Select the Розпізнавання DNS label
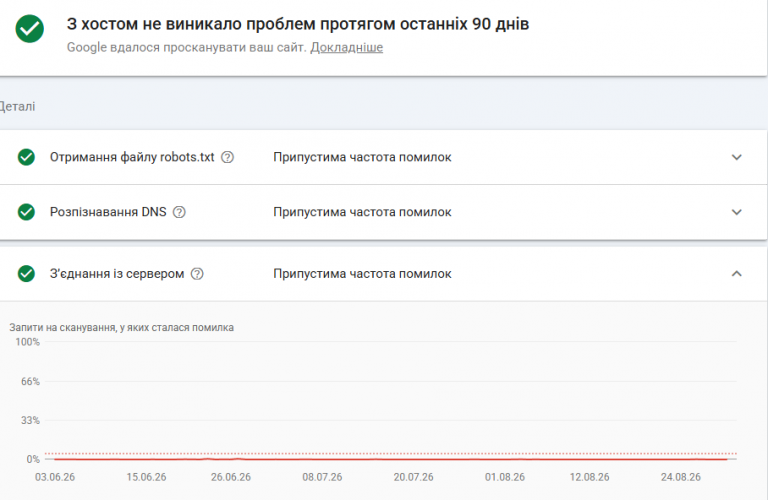Image resolution: width=768 pixels, height=500 pixels. 108,212
